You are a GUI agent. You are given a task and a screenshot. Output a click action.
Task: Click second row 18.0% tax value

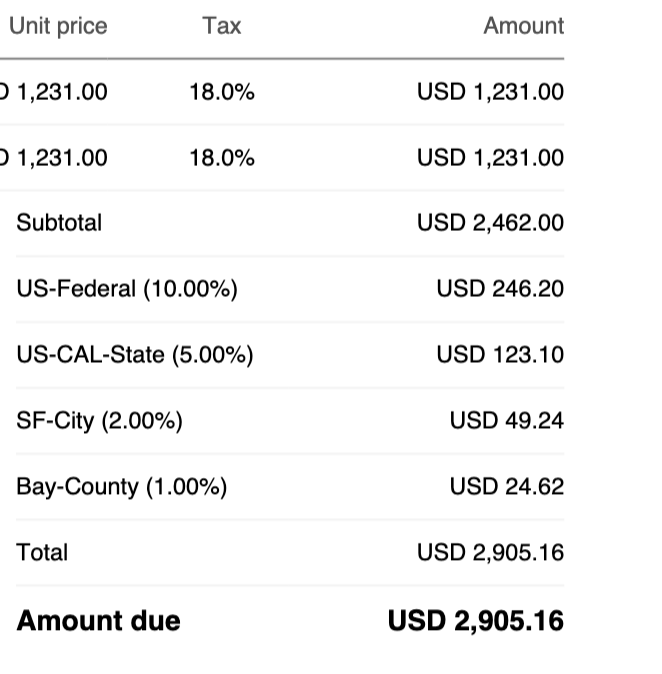221,158
